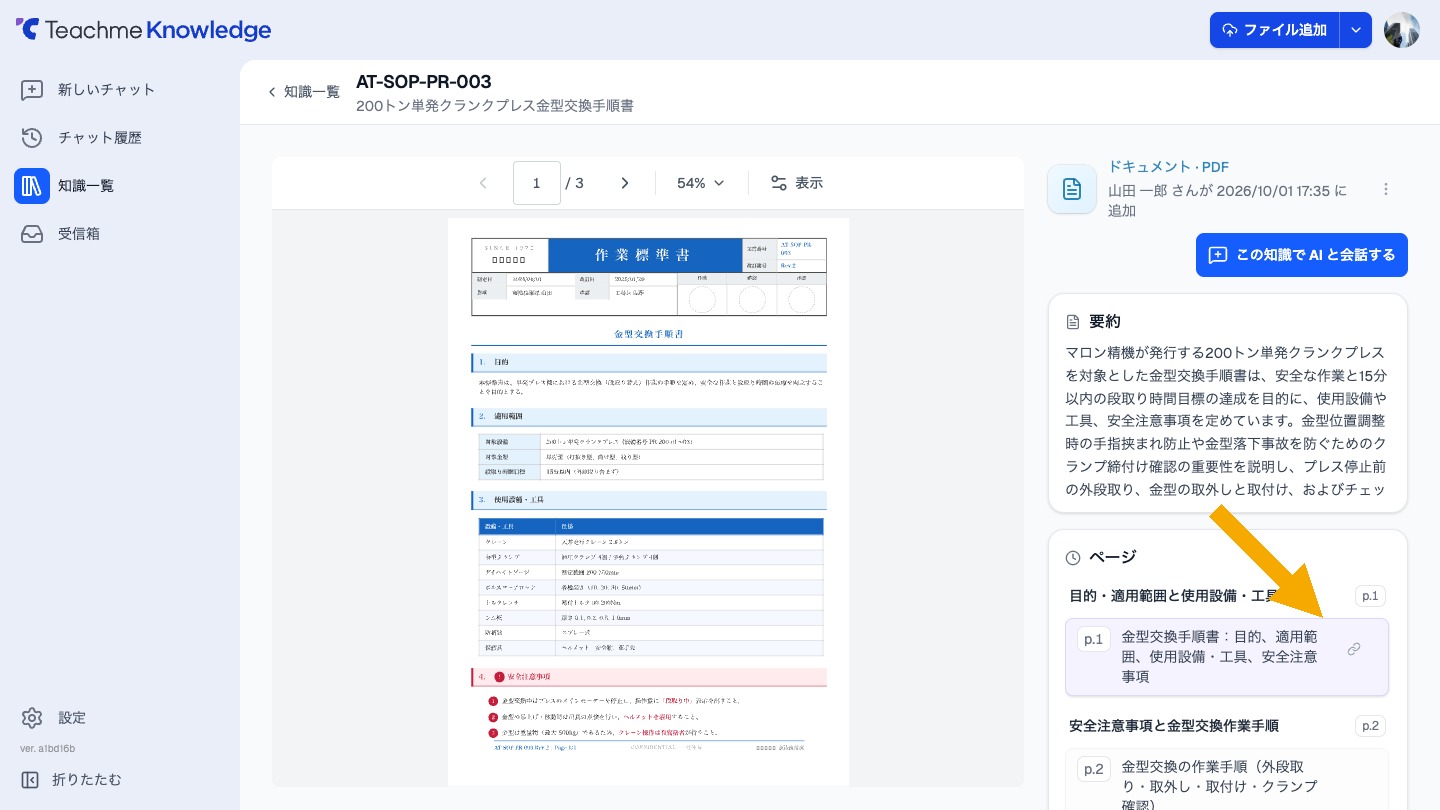1440x810 pixels.
Task: Click the チャット履歴 clock icon
Action: (x=32, y=138)
